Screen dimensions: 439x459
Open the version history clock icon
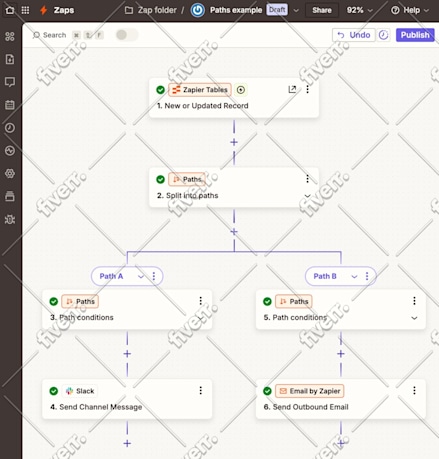pos(384,35)
